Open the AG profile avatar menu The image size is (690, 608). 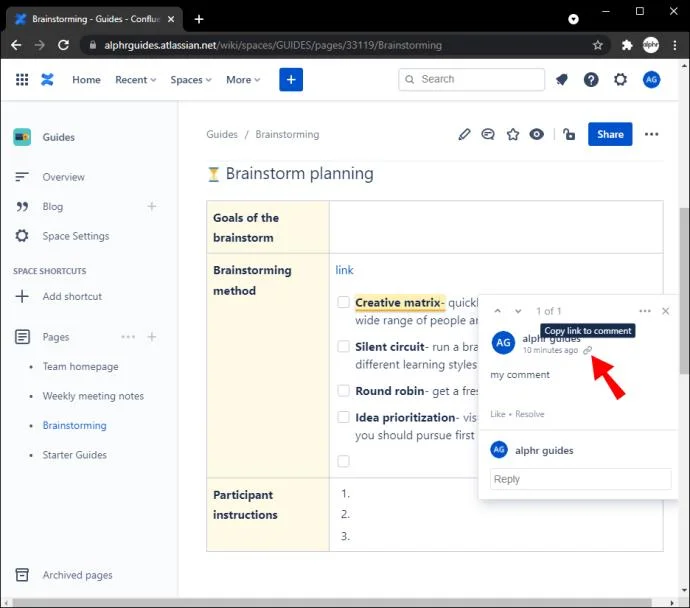pos(651,80)
